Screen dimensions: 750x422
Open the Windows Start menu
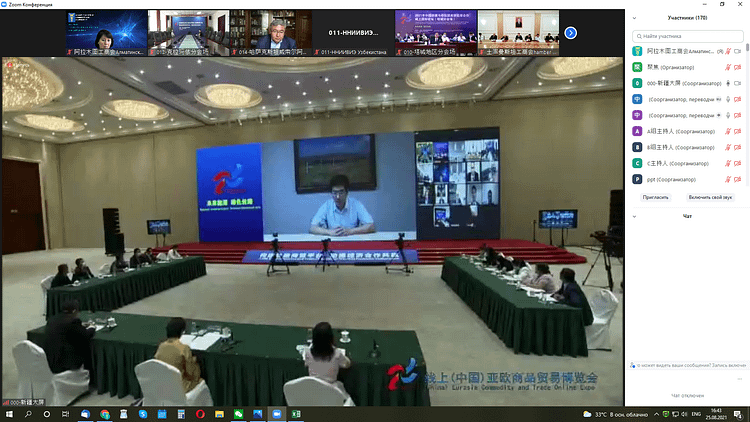click(9, 414)
